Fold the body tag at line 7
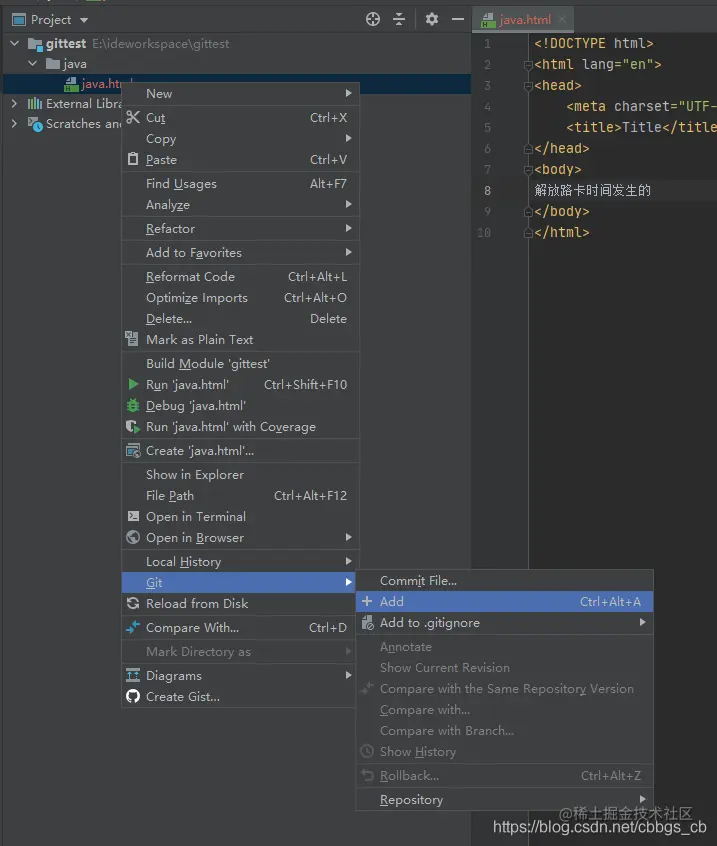Viewport: 717px width, 846px height. [x=528, y=170]
